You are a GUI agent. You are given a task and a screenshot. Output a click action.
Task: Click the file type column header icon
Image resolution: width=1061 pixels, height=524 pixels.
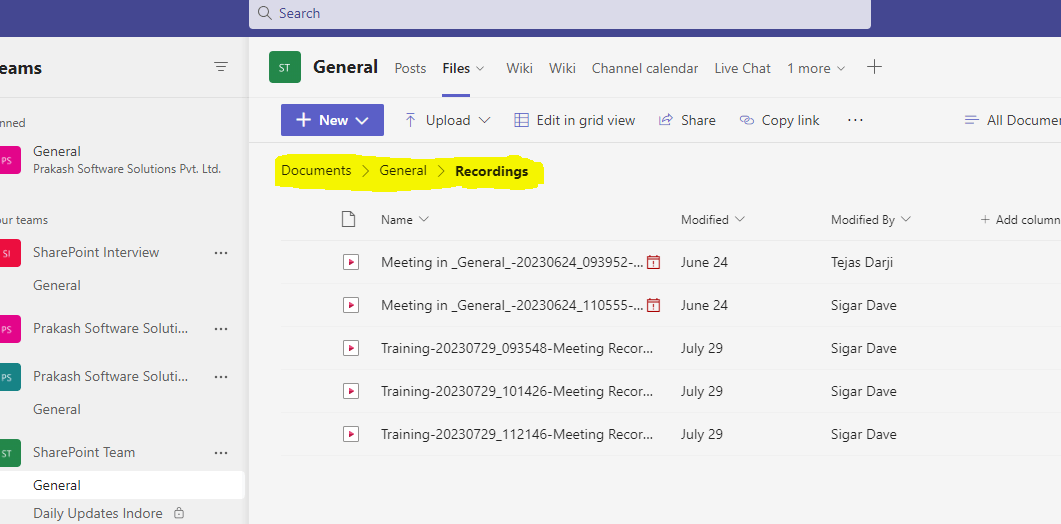pos(349,219)
